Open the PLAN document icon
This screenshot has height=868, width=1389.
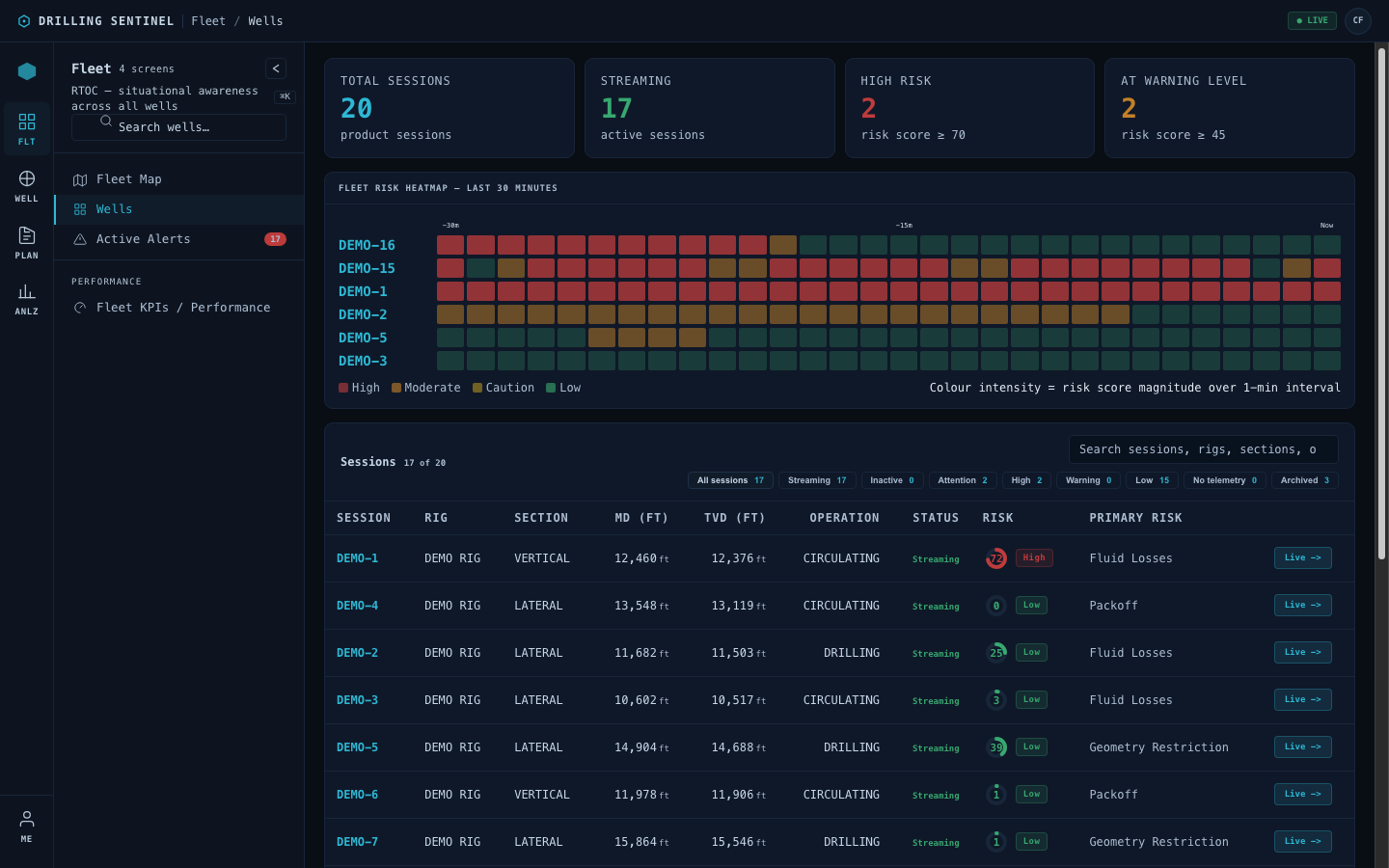pyautogui.click(x=27, y=243)
